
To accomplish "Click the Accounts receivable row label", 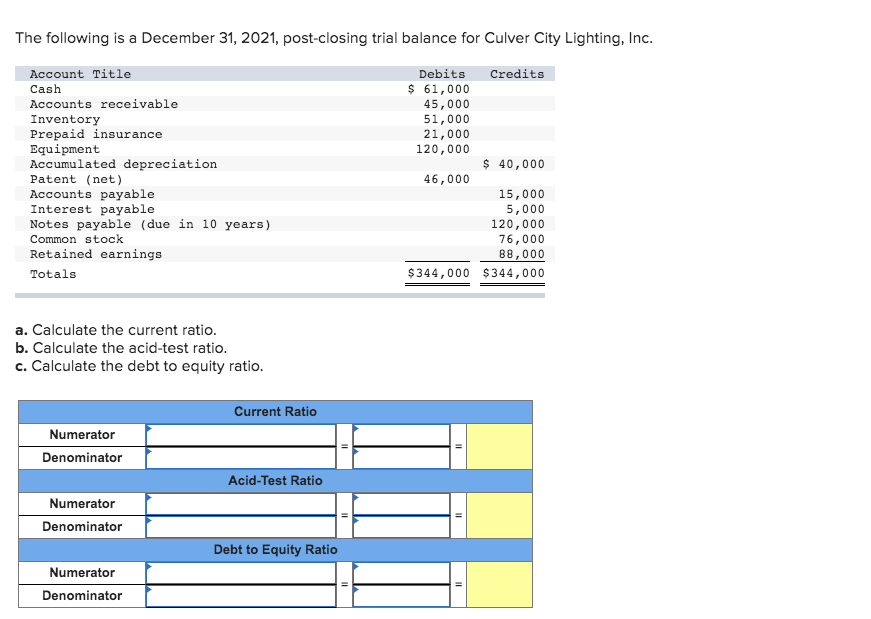I will tap(104, 104).
